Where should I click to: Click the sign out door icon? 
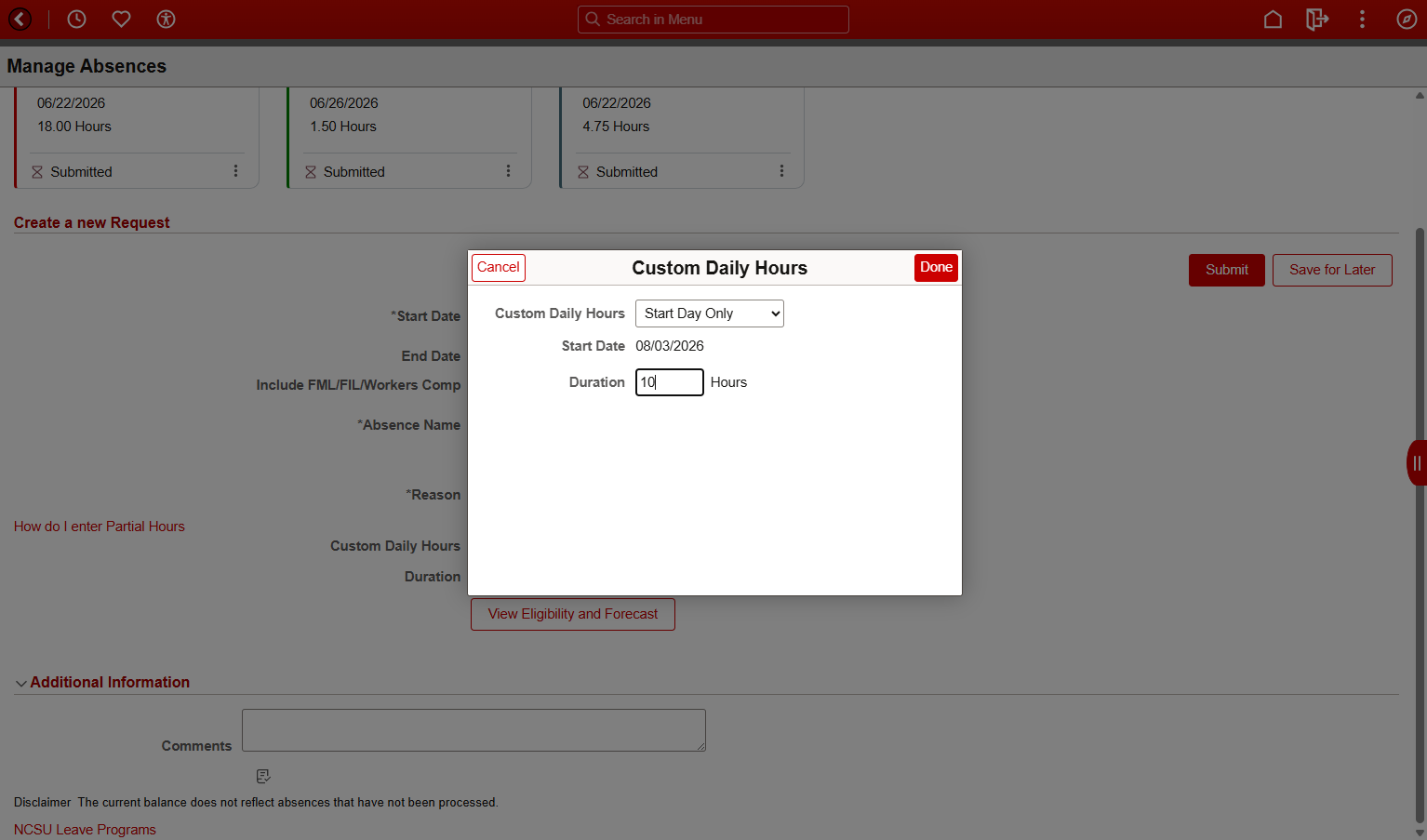coord(1317,19)
